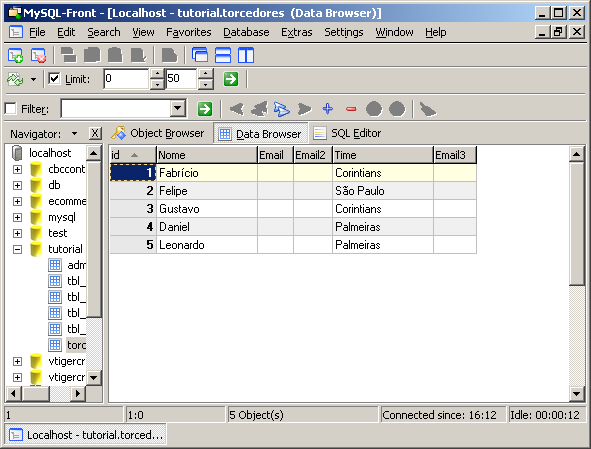Open the Search menu
This screenshot has width=591, height=449.
tap(104, 32)
